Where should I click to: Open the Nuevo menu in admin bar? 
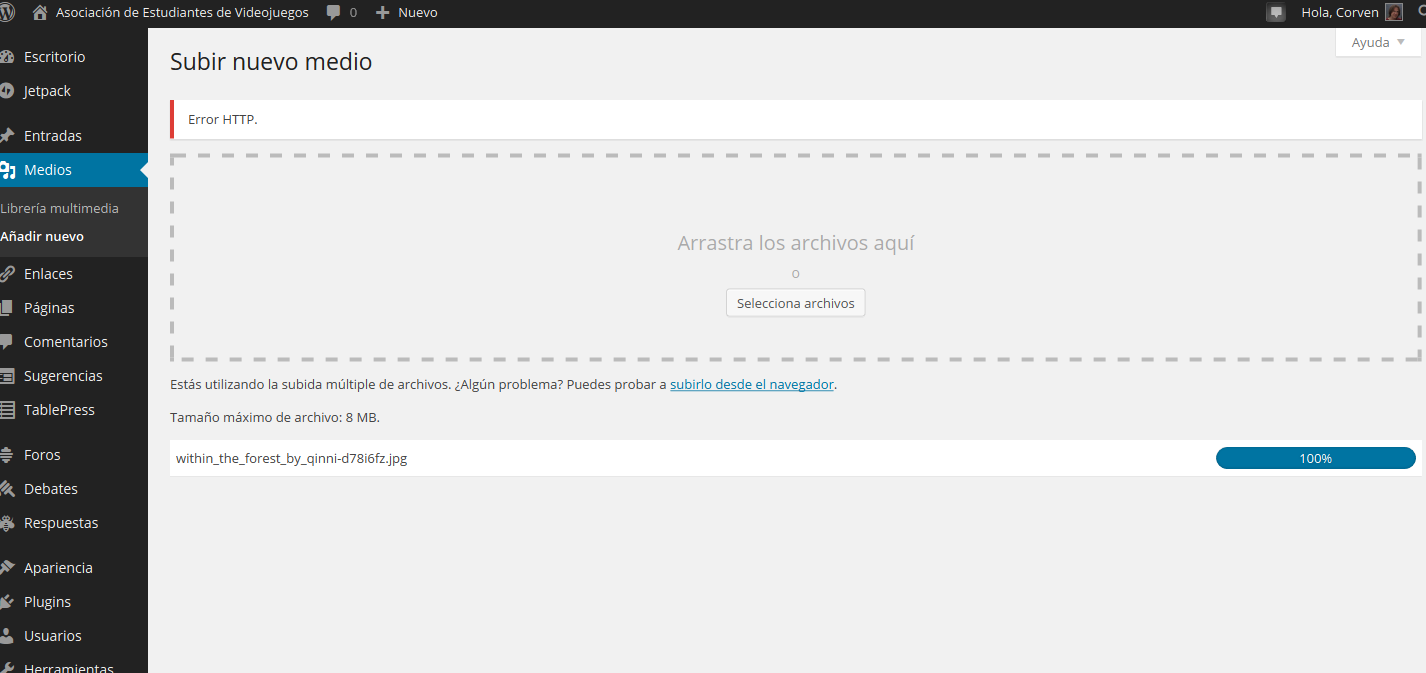407,13
